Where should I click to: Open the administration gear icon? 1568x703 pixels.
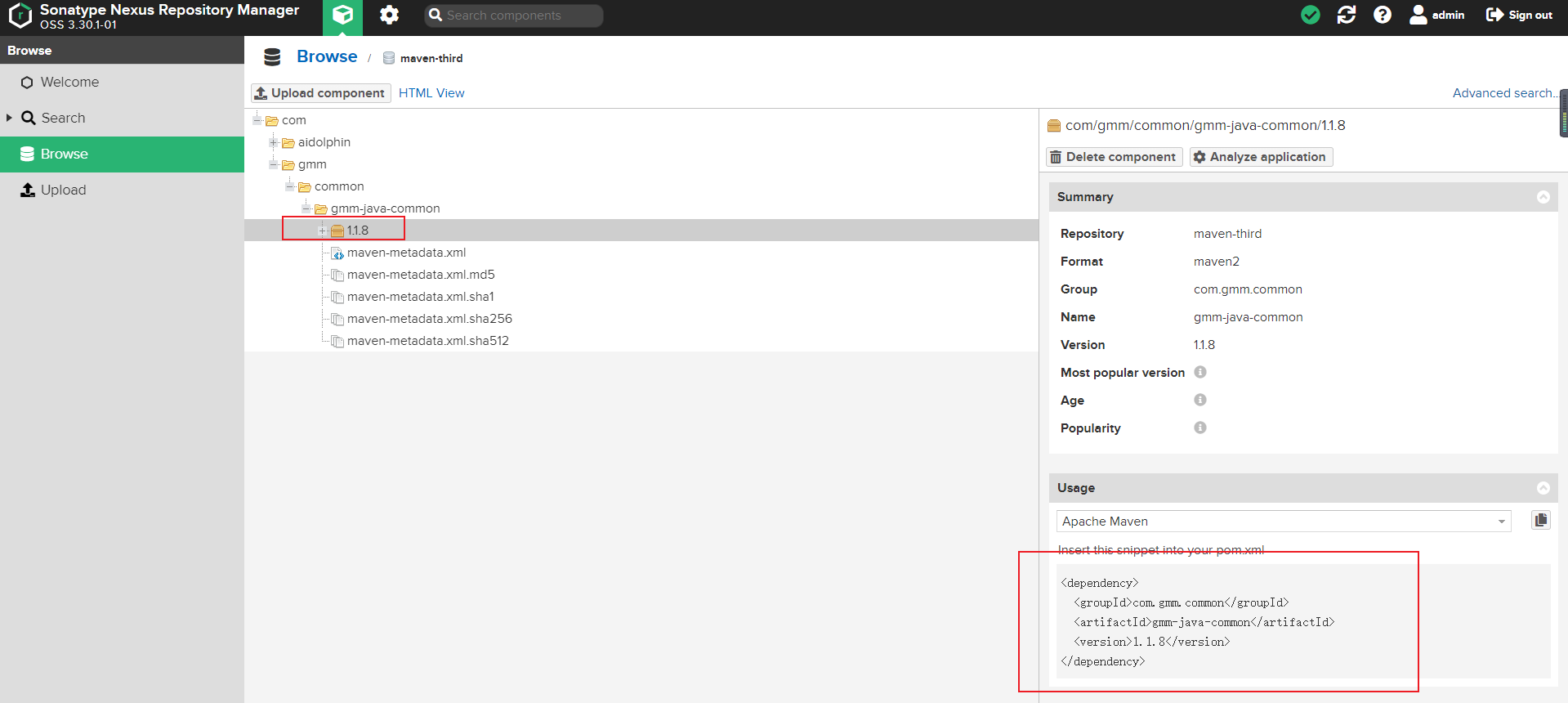point(390,16)
